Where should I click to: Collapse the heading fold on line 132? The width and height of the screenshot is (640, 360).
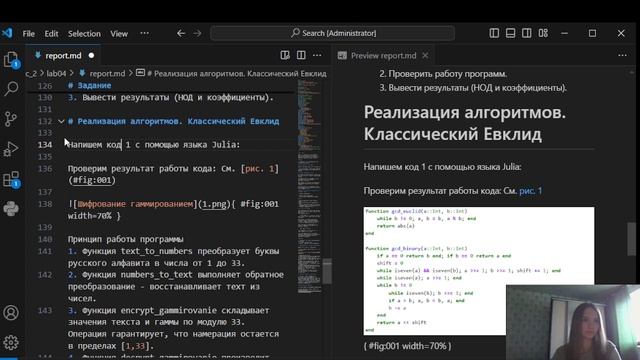pyautogui.click(x=61, y=121)
